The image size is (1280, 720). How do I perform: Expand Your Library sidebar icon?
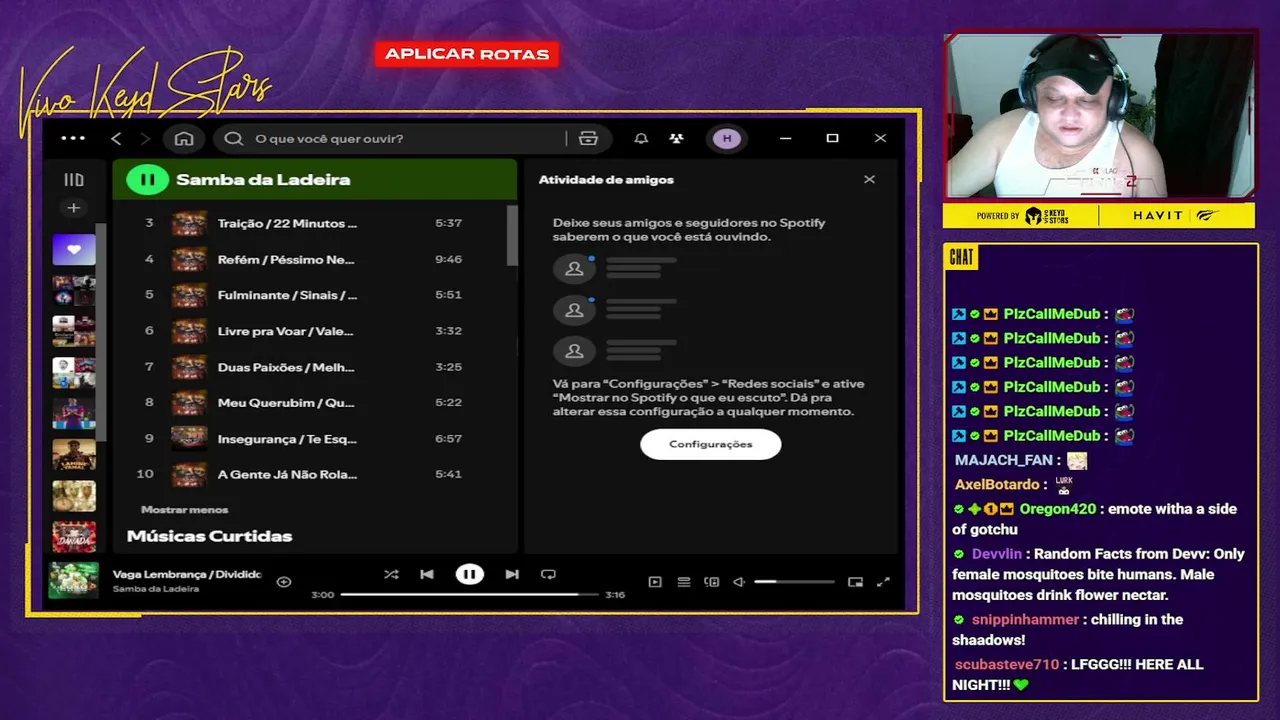(74, 180)
